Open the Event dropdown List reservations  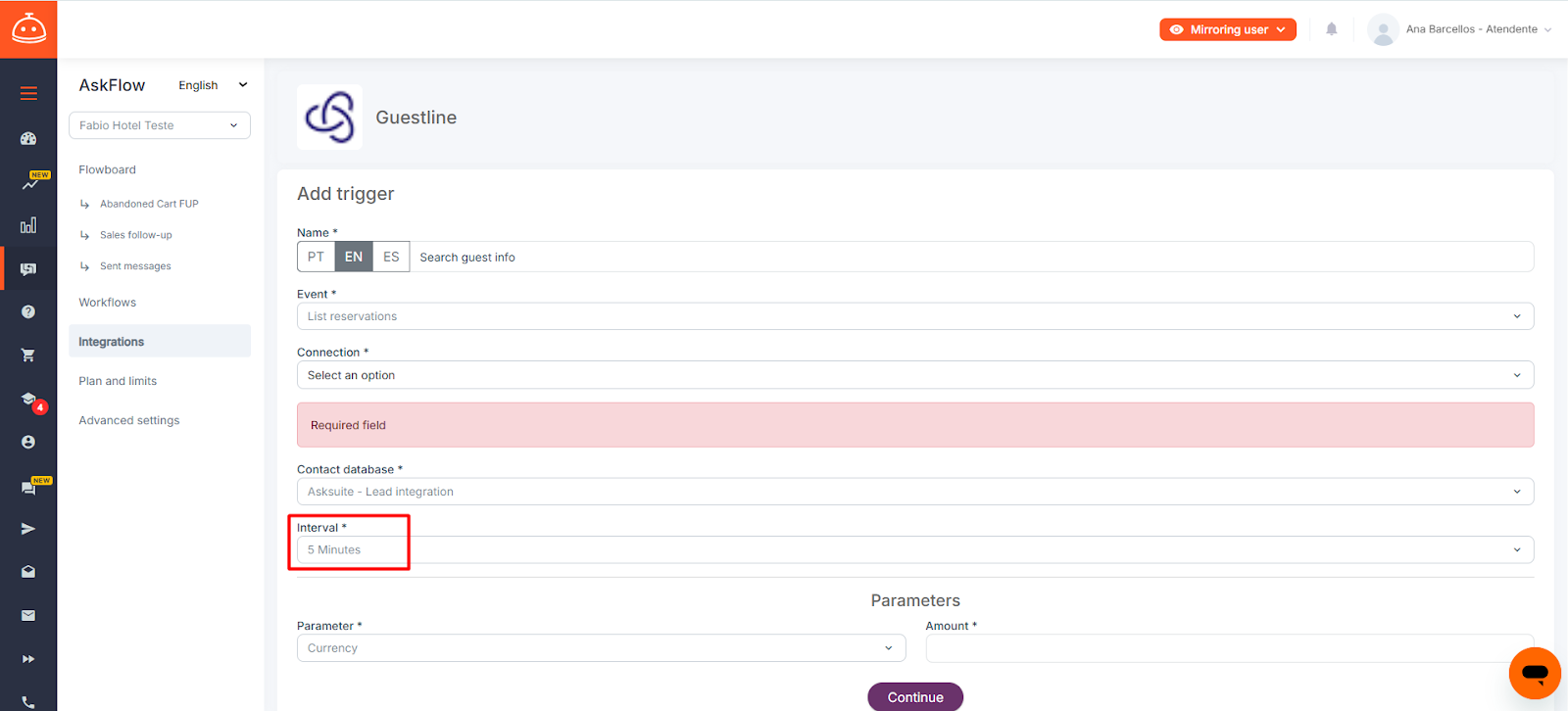click(915, 316)
